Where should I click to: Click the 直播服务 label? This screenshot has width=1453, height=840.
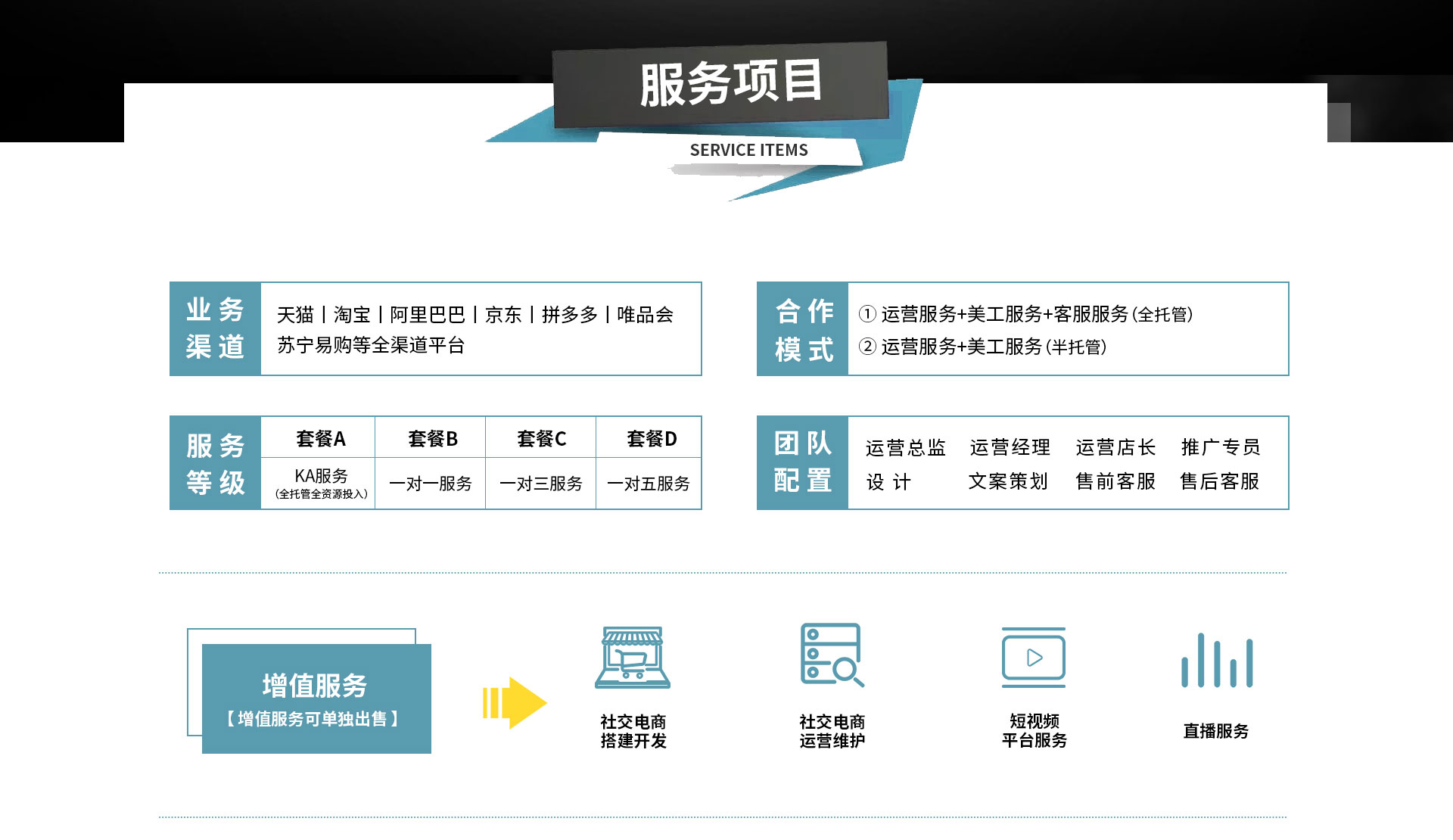pos(1215,731)
